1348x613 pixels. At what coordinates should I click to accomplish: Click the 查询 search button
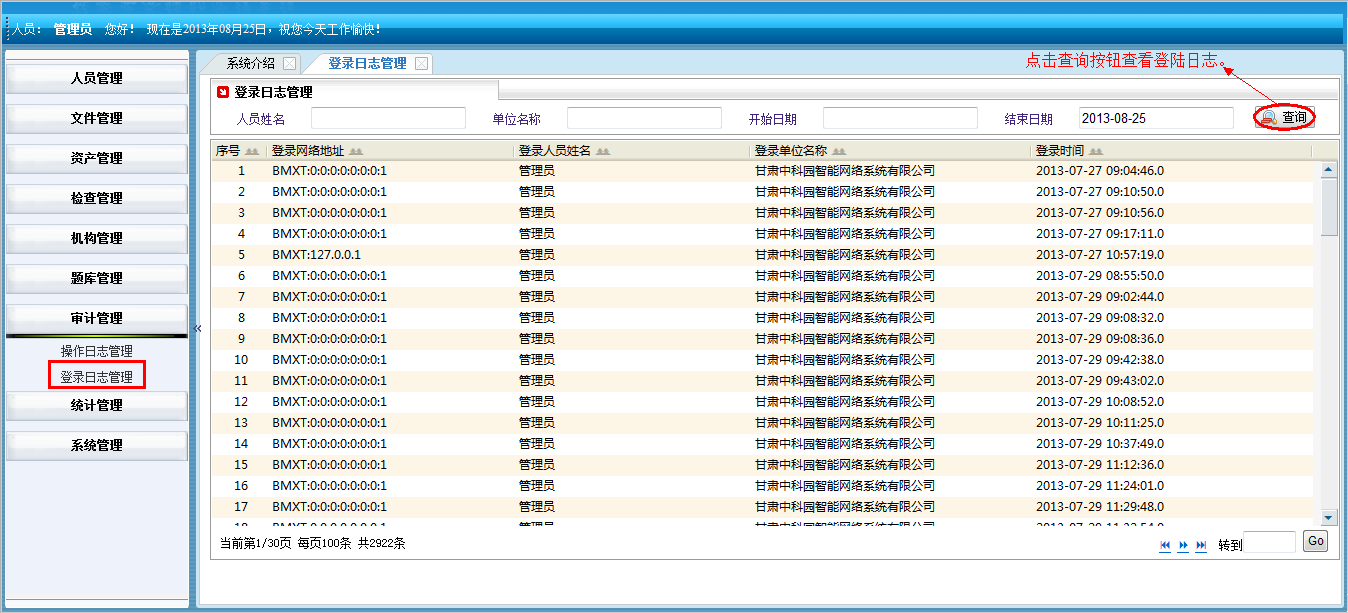click(1285, 117)
